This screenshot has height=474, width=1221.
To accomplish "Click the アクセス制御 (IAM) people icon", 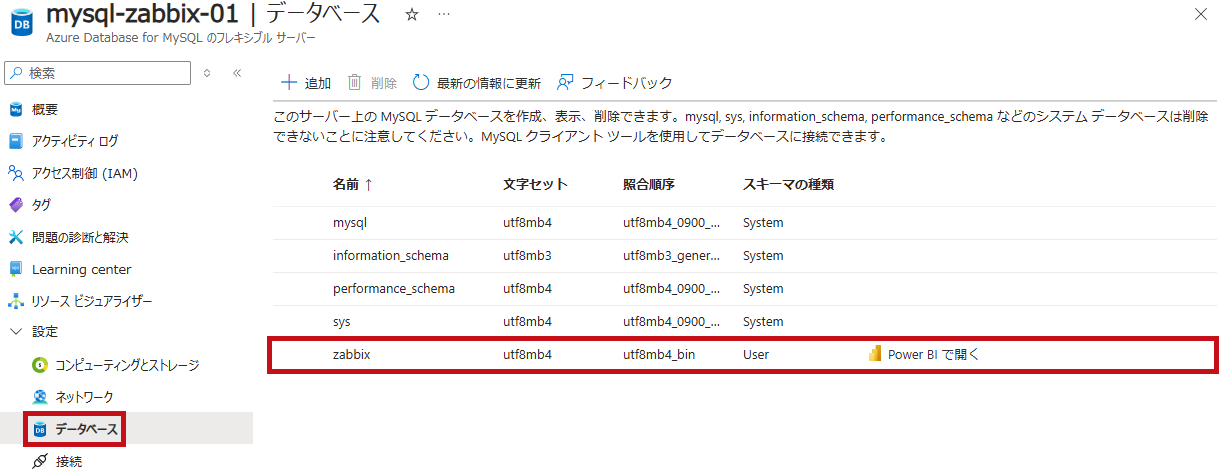I will pos(15,173).
